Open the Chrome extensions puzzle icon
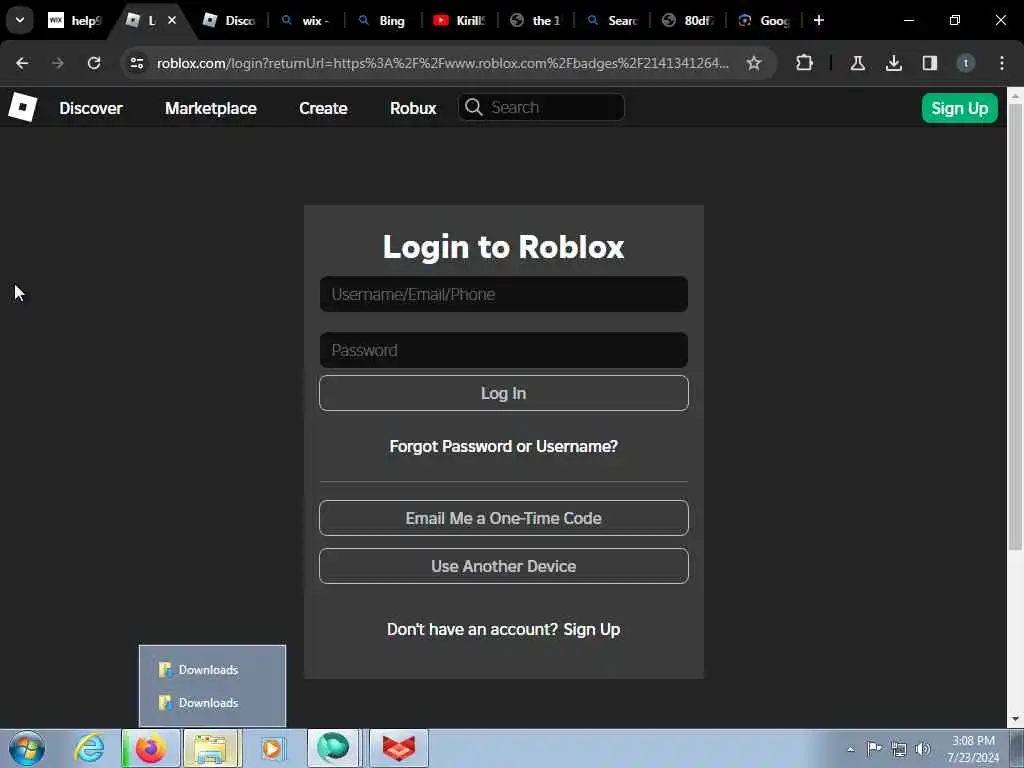This screenshot has width=1024, height=768. point(805,63)
